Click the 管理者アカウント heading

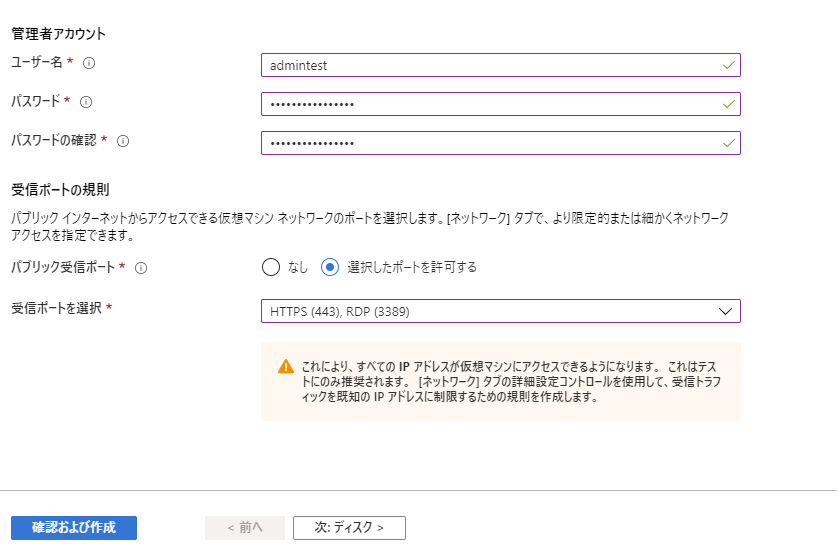[59, 34]
